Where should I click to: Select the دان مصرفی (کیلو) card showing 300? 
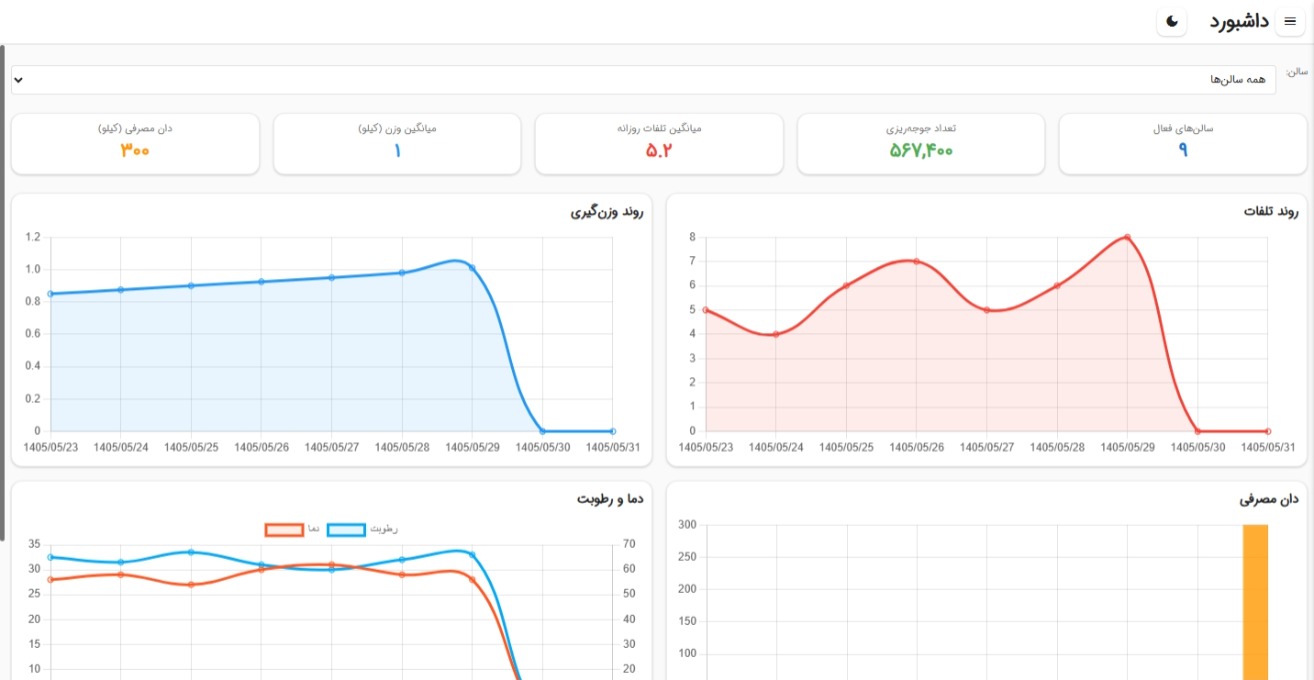coord(135,144)
